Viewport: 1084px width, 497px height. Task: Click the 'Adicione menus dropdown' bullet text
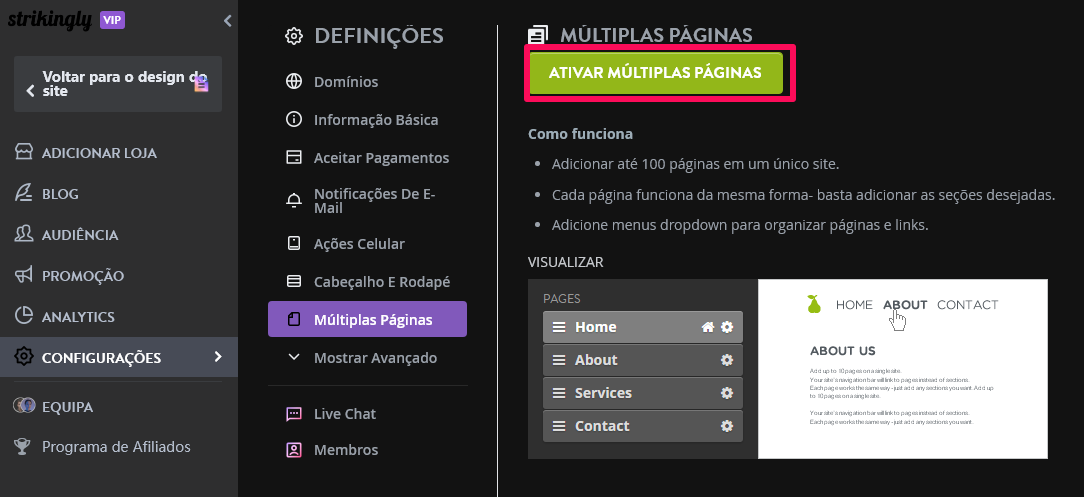click(x=740, y=225)
